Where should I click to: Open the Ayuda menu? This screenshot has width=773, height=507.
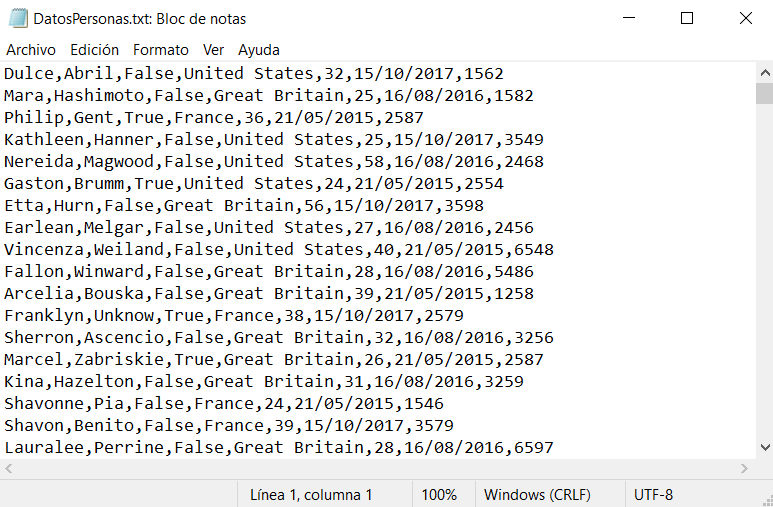tap(259, 49)
